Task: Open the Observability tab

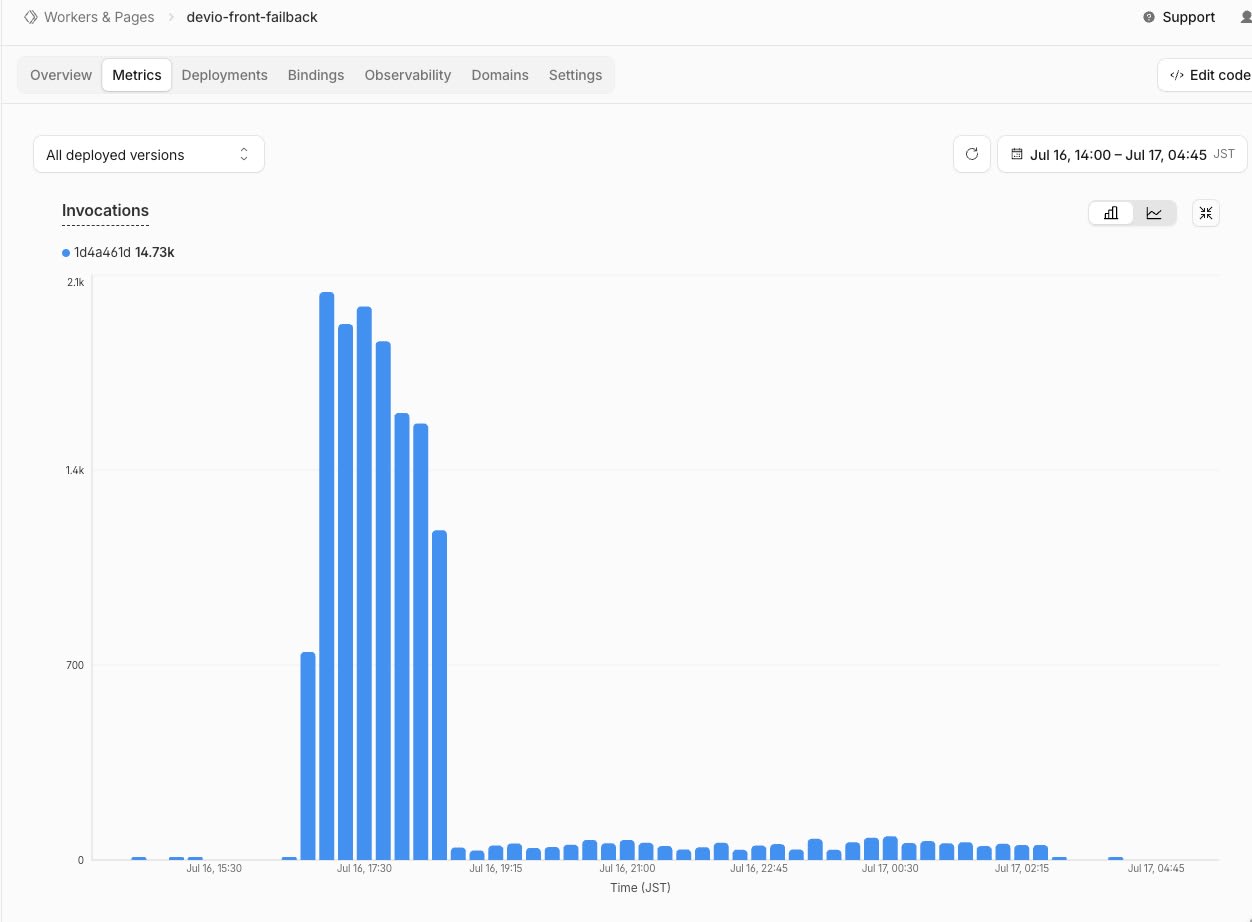Action: [x=408, y=75]
